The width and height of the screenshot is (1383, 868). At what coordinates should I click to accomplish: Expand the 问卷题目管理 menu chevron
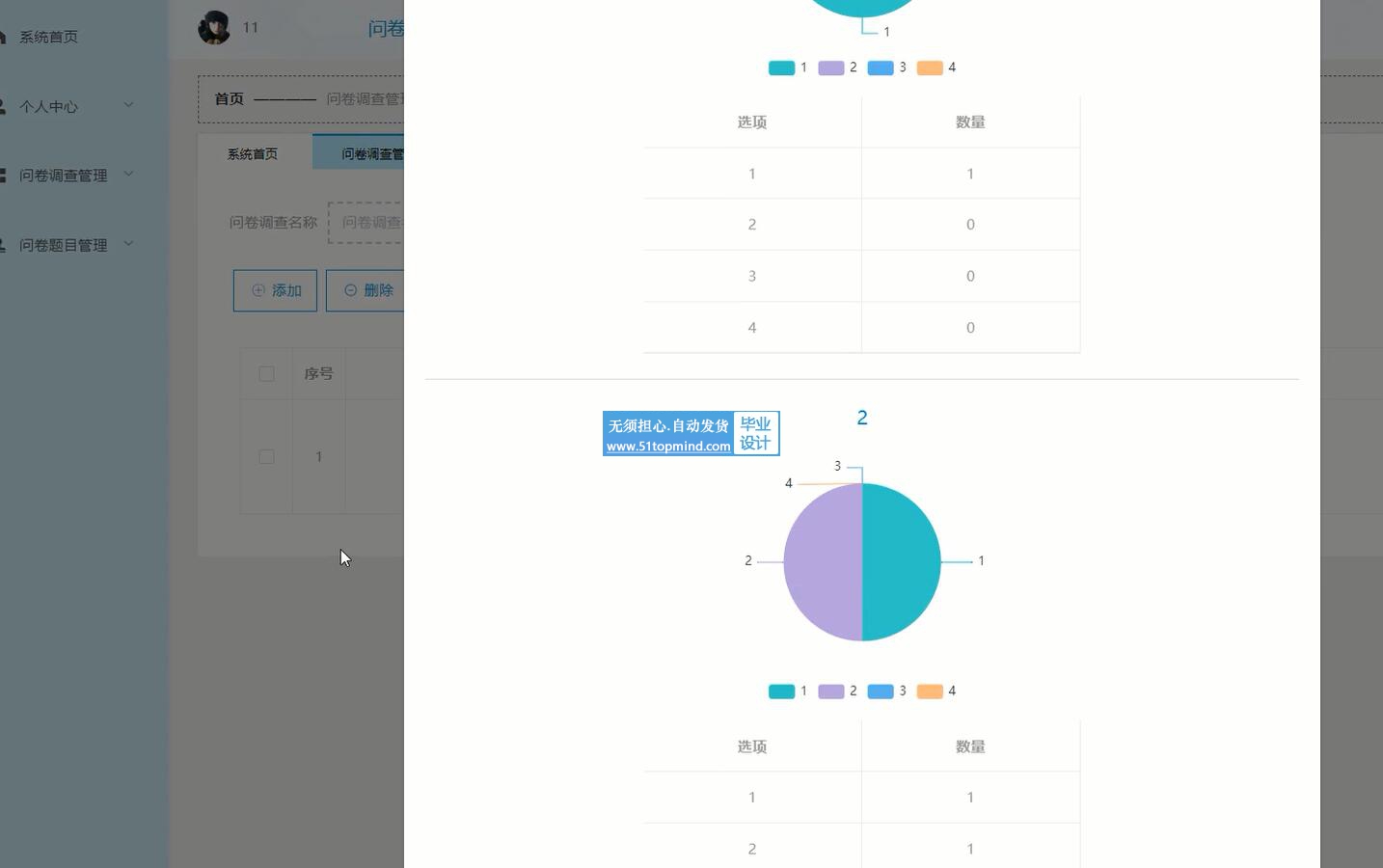pos(128,244)
